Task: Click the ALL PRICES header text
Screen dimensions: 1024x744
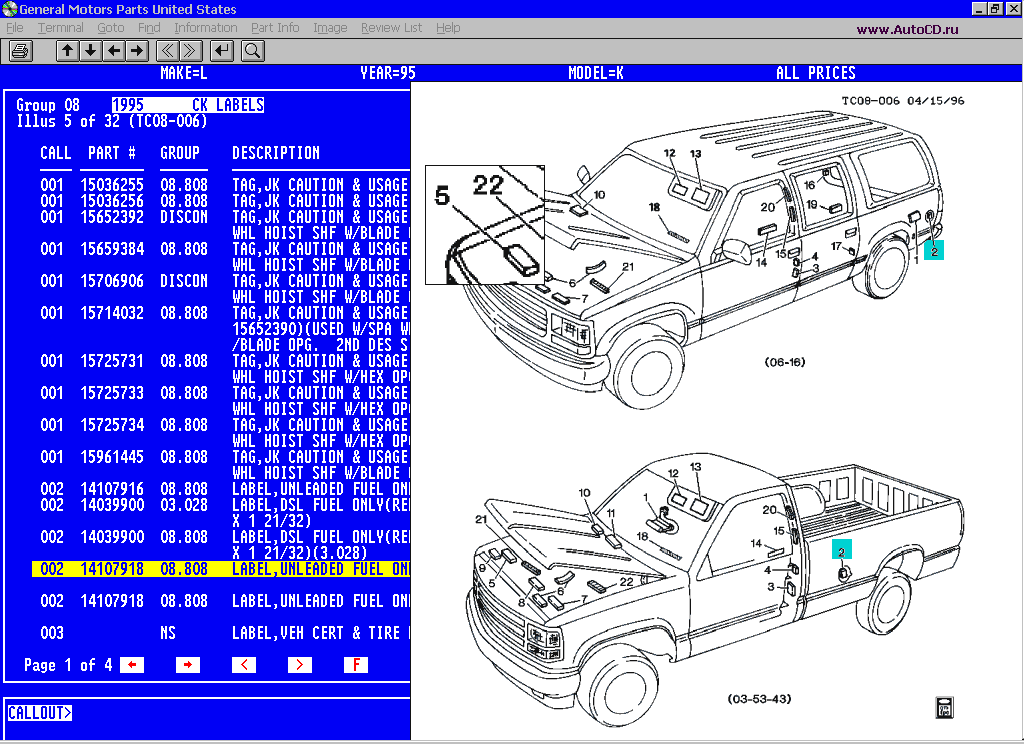Action: click(816, 73)
